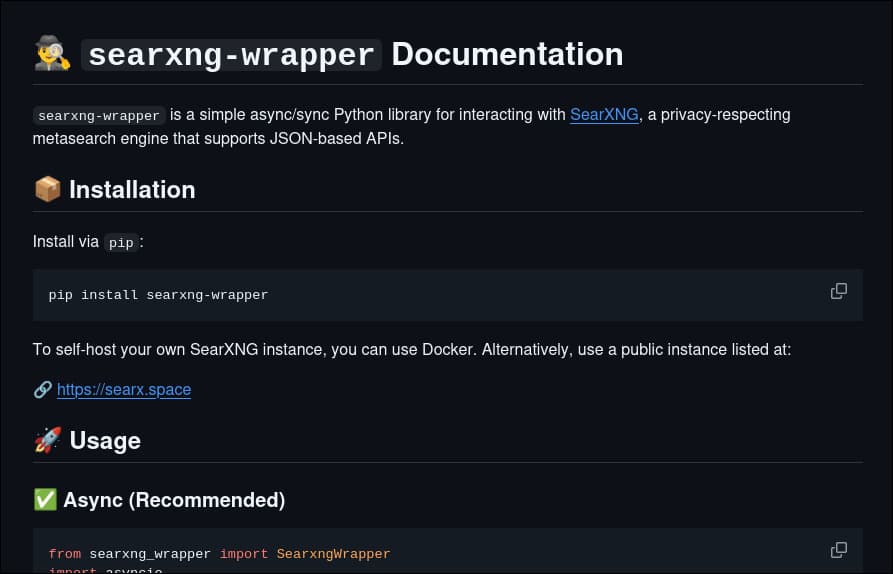This screenshot has height=574, width=893.
Task: Click the 'searxng-wrapper' code in the title
Action: coord(231,55)
